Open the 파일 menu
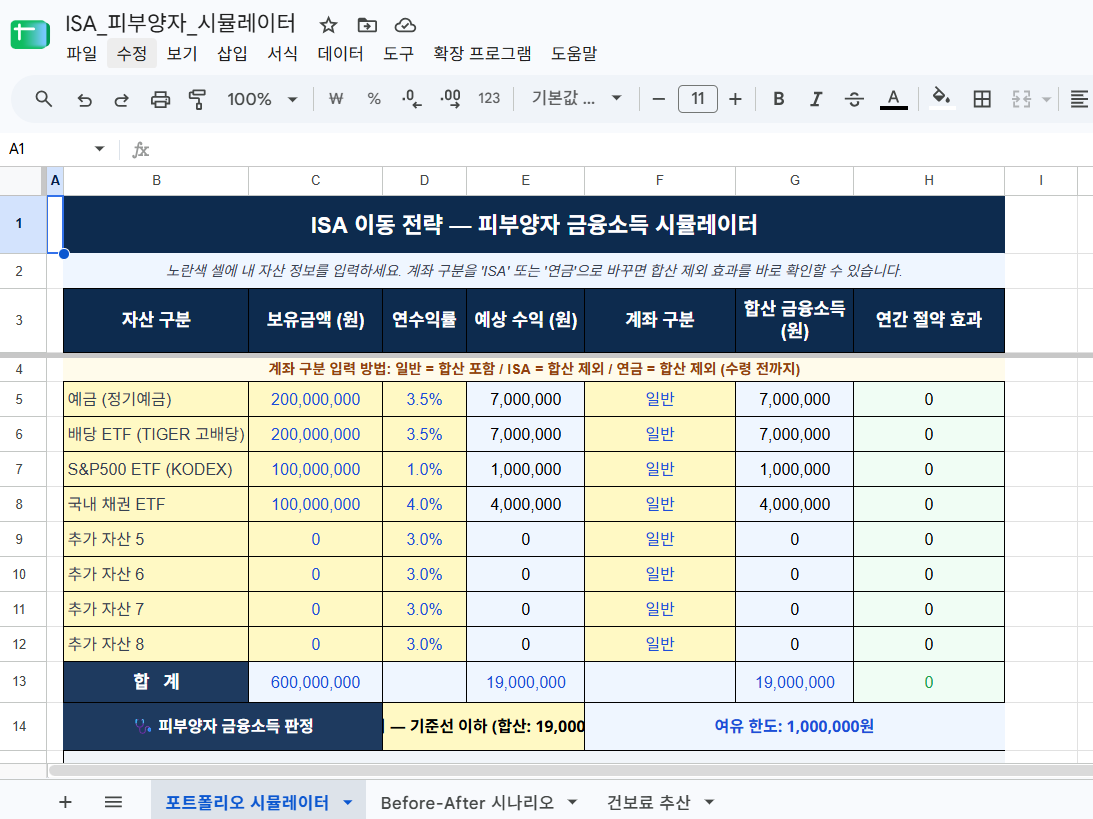The image size is (1093, 819). [82, 54]
